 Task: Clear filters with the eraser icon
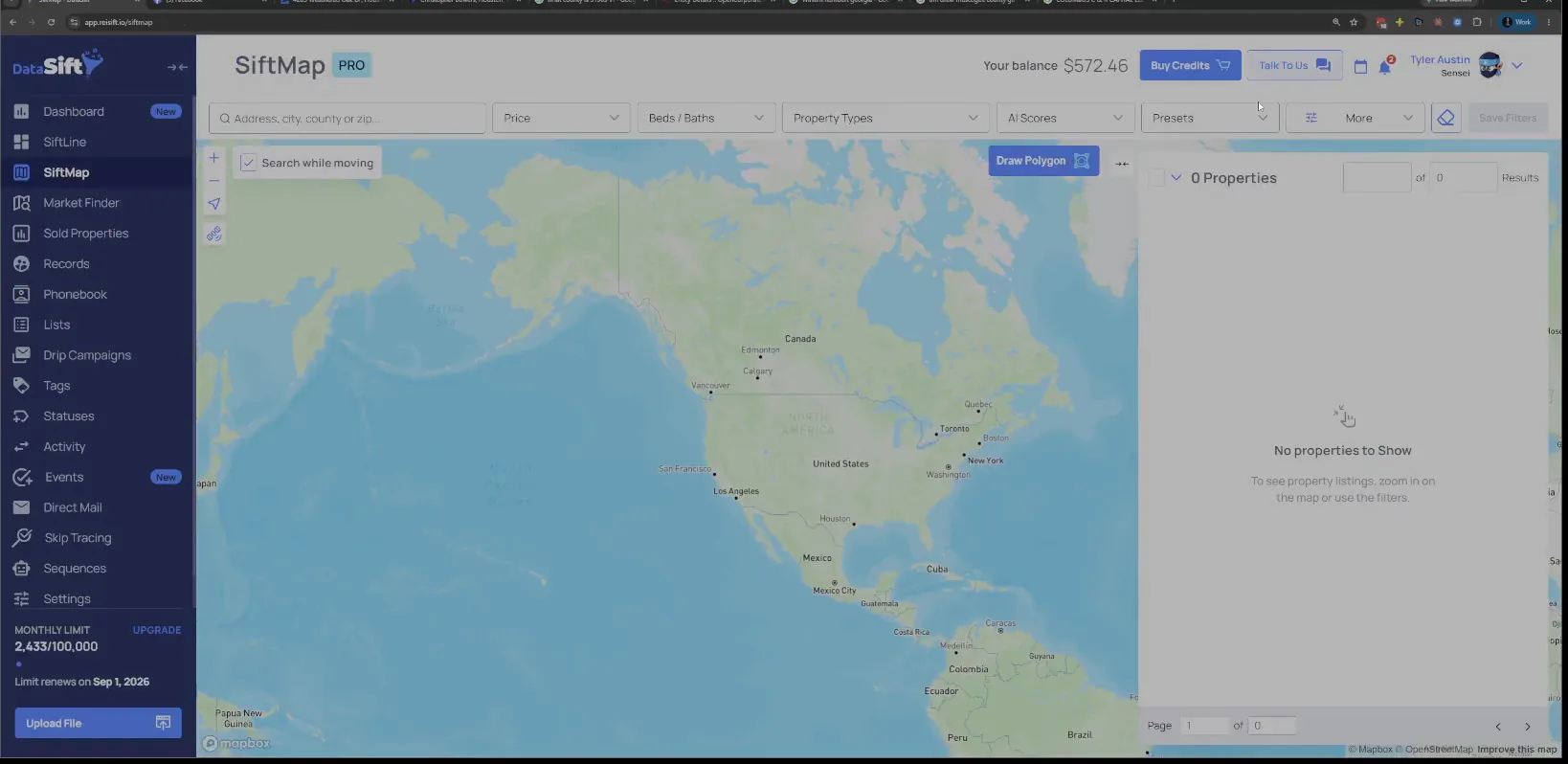coord(1445,118)
